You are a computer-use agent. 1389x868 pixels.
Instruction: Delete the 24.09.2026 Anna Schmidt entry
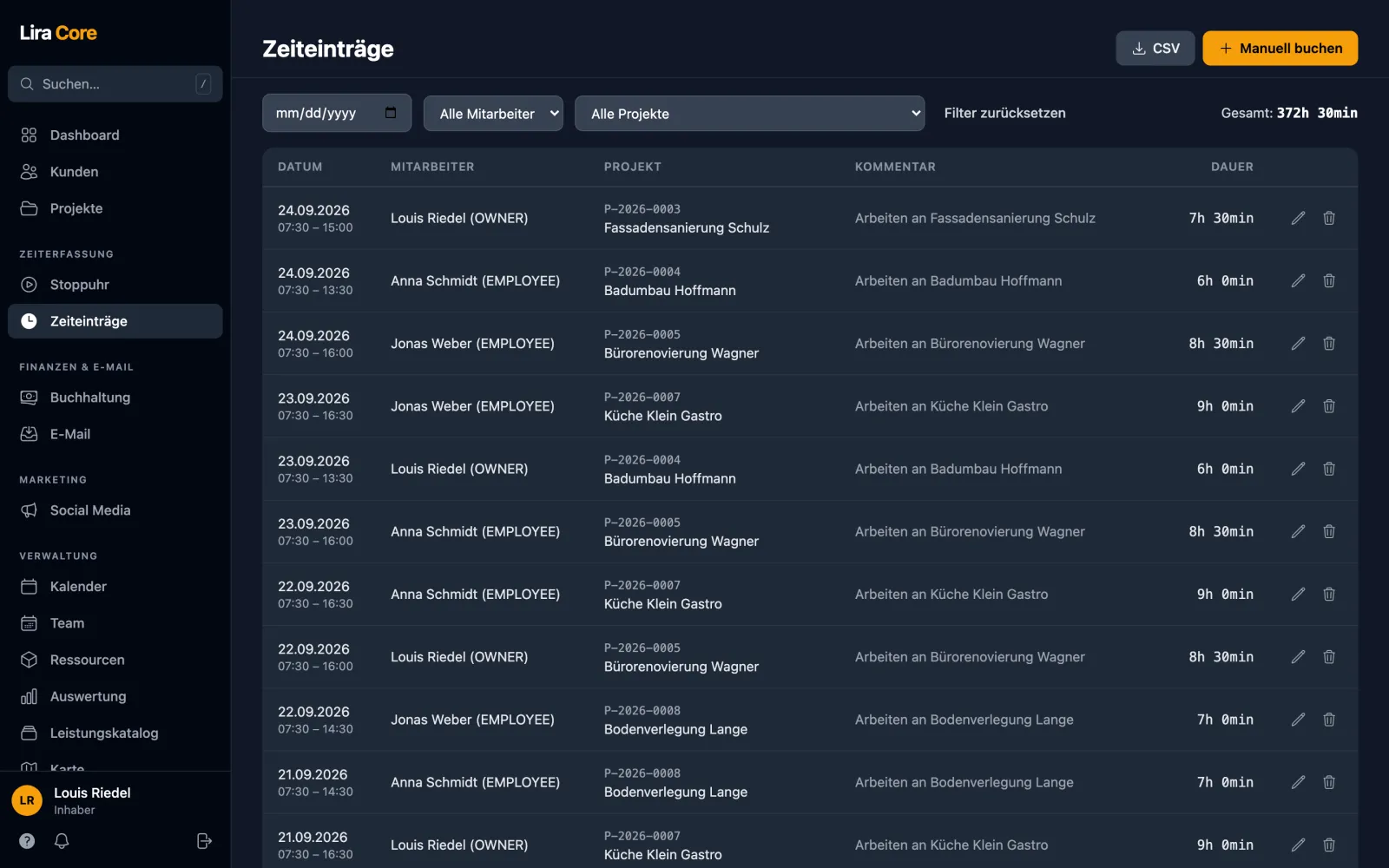click(1329, 280)
